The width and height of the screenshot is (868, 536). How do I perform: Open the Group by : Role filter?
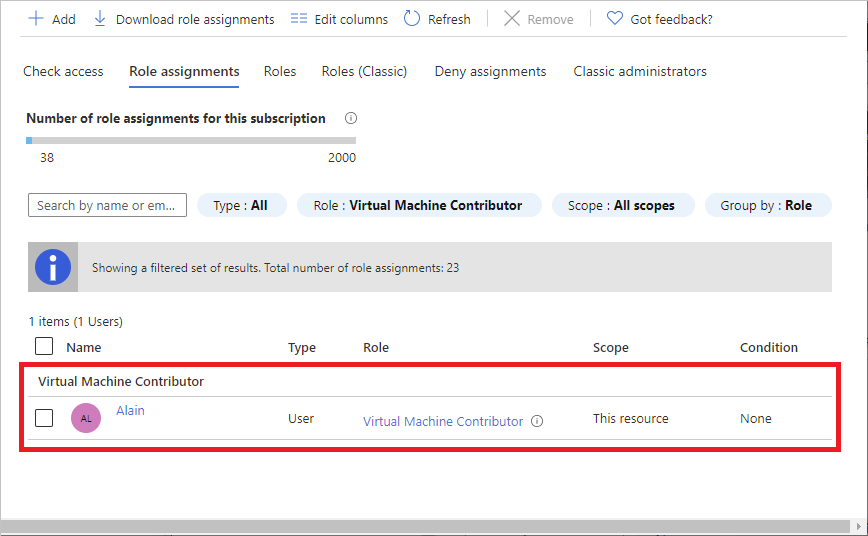point(766,205)
